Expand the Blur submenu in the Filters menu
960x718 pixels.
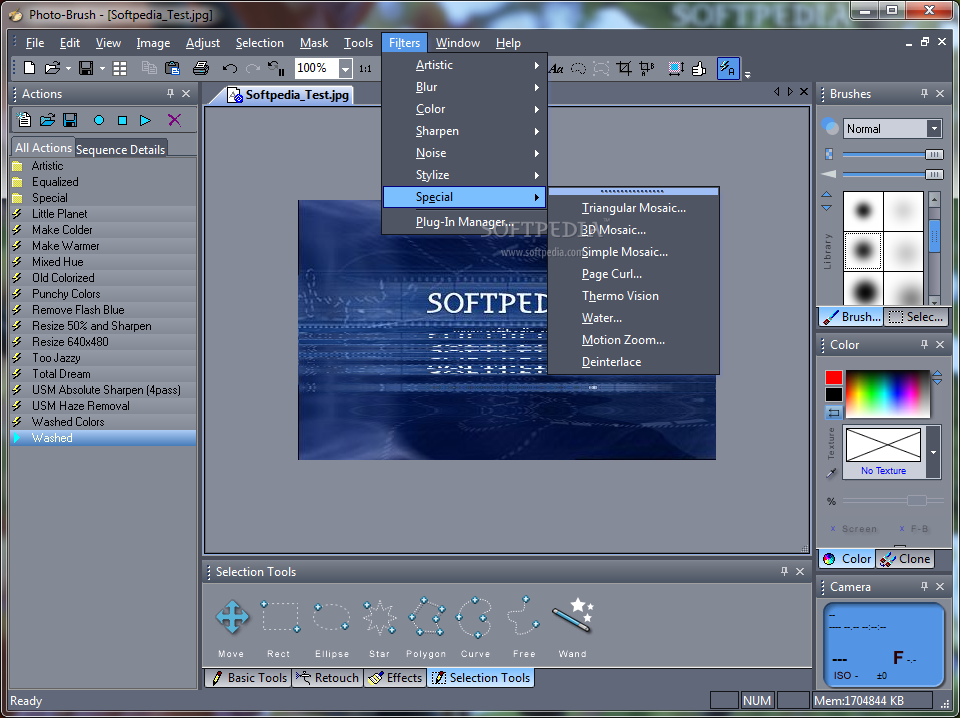465,87
